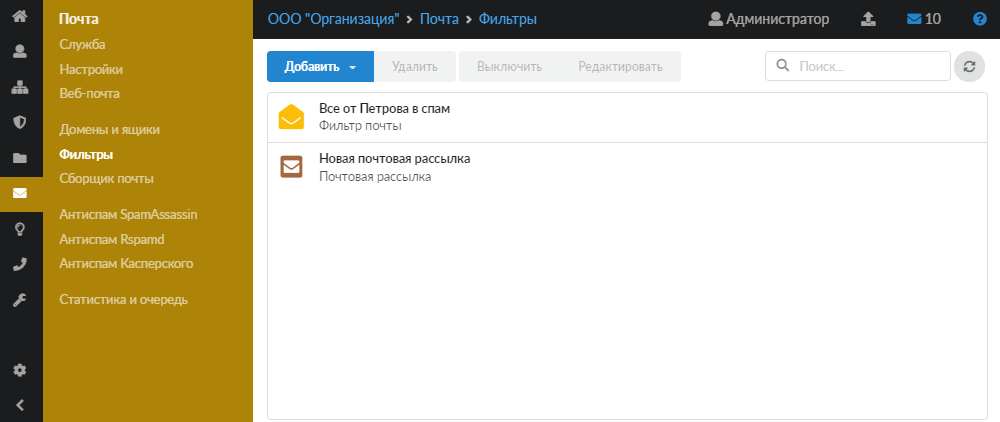Click the Почтовая рассылка subtitle text
The width and height of the screenshot is (1000, 422).
coord(375,177)
